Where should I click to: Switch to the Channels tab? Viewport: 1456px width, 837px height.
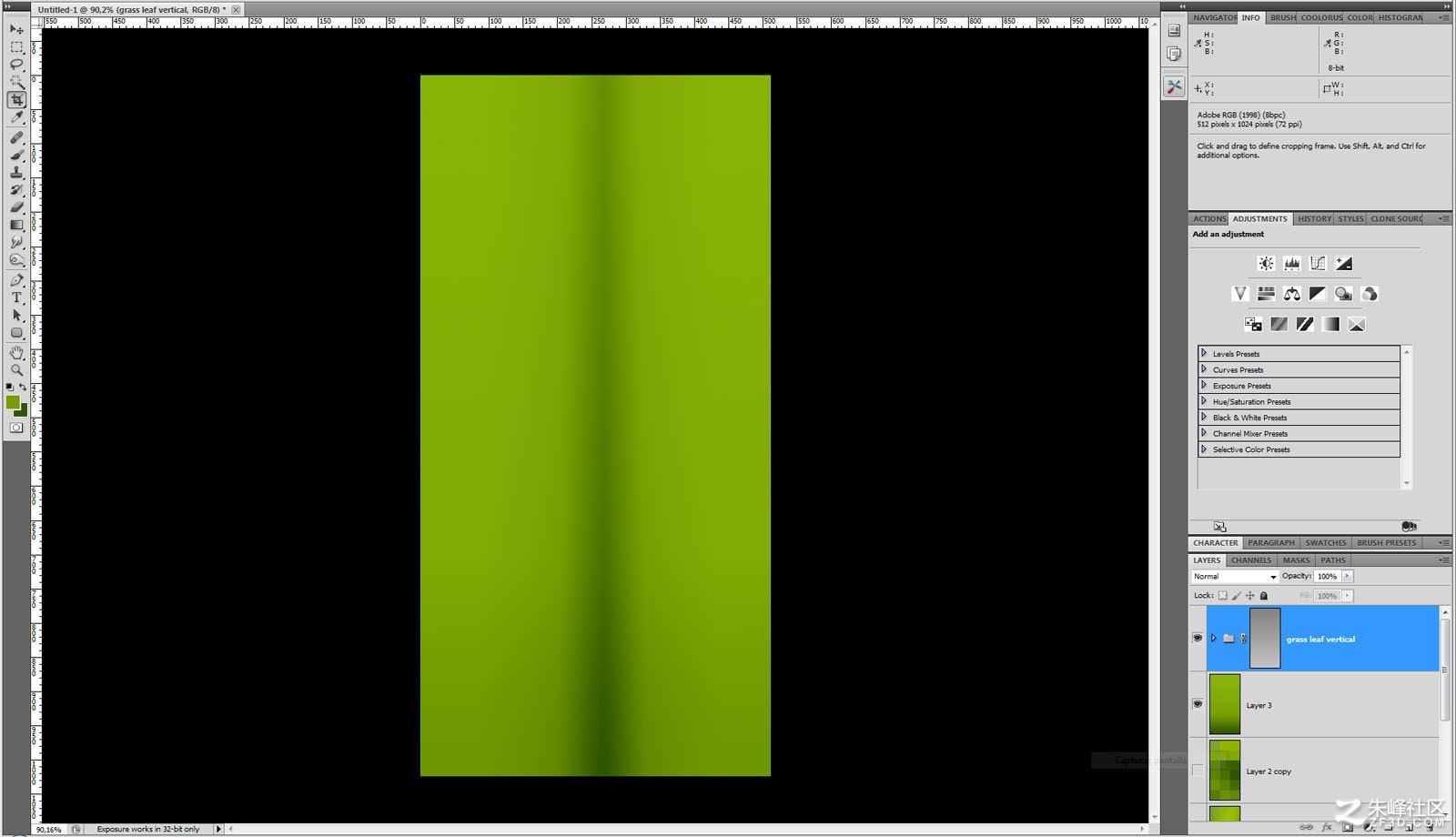pyautogui.click(x=1251, y=560)
